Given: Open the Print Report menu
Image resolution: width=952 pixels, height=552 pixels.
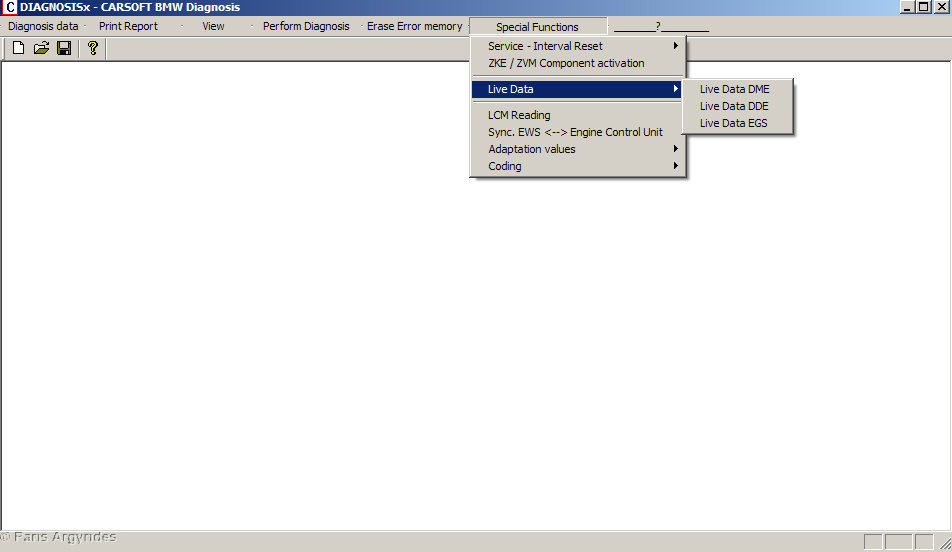Looking at the screenshot, I should pos(128,26).
